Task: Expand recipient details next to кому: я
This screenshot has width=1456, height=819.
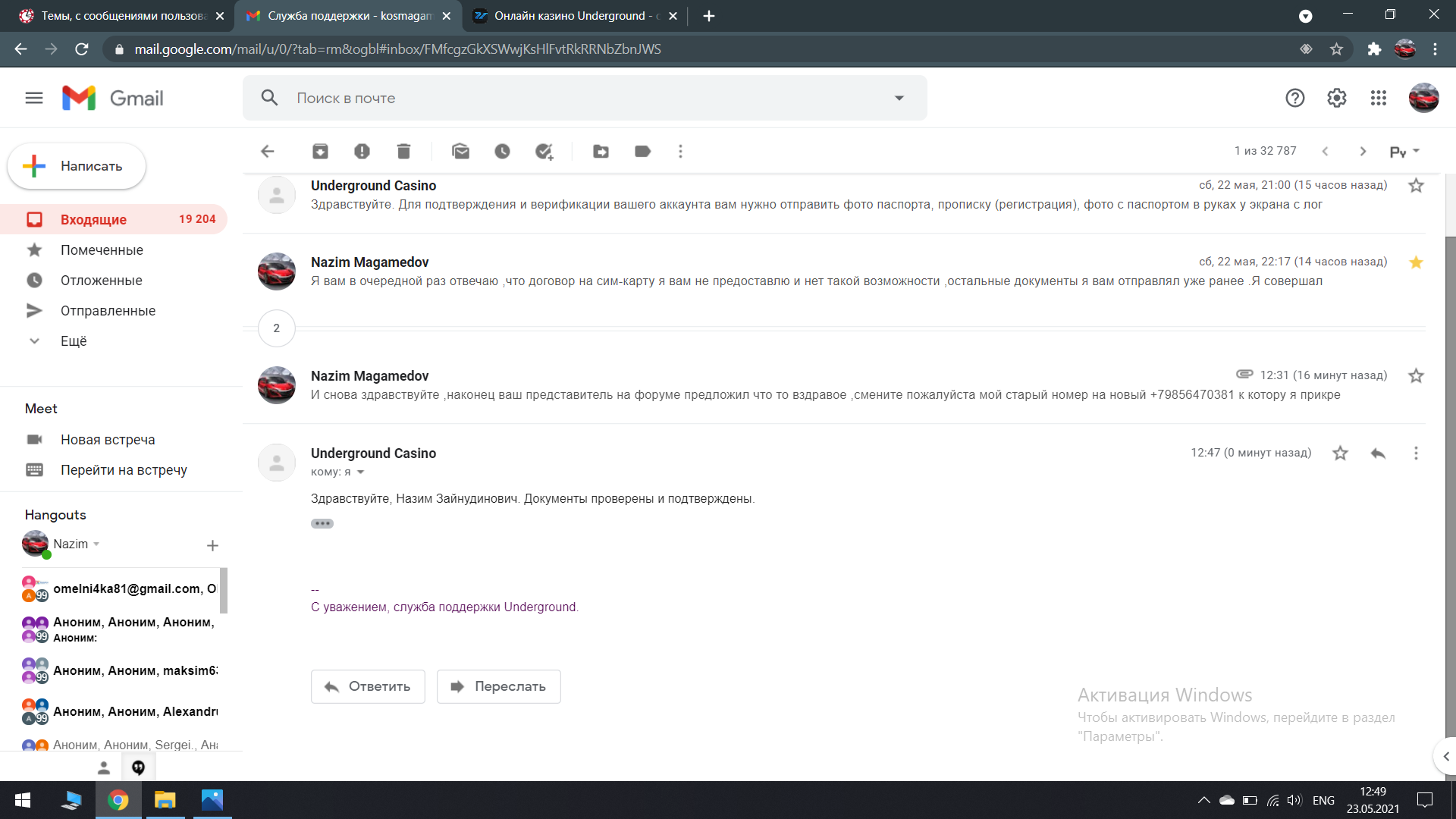Action: 360,472
